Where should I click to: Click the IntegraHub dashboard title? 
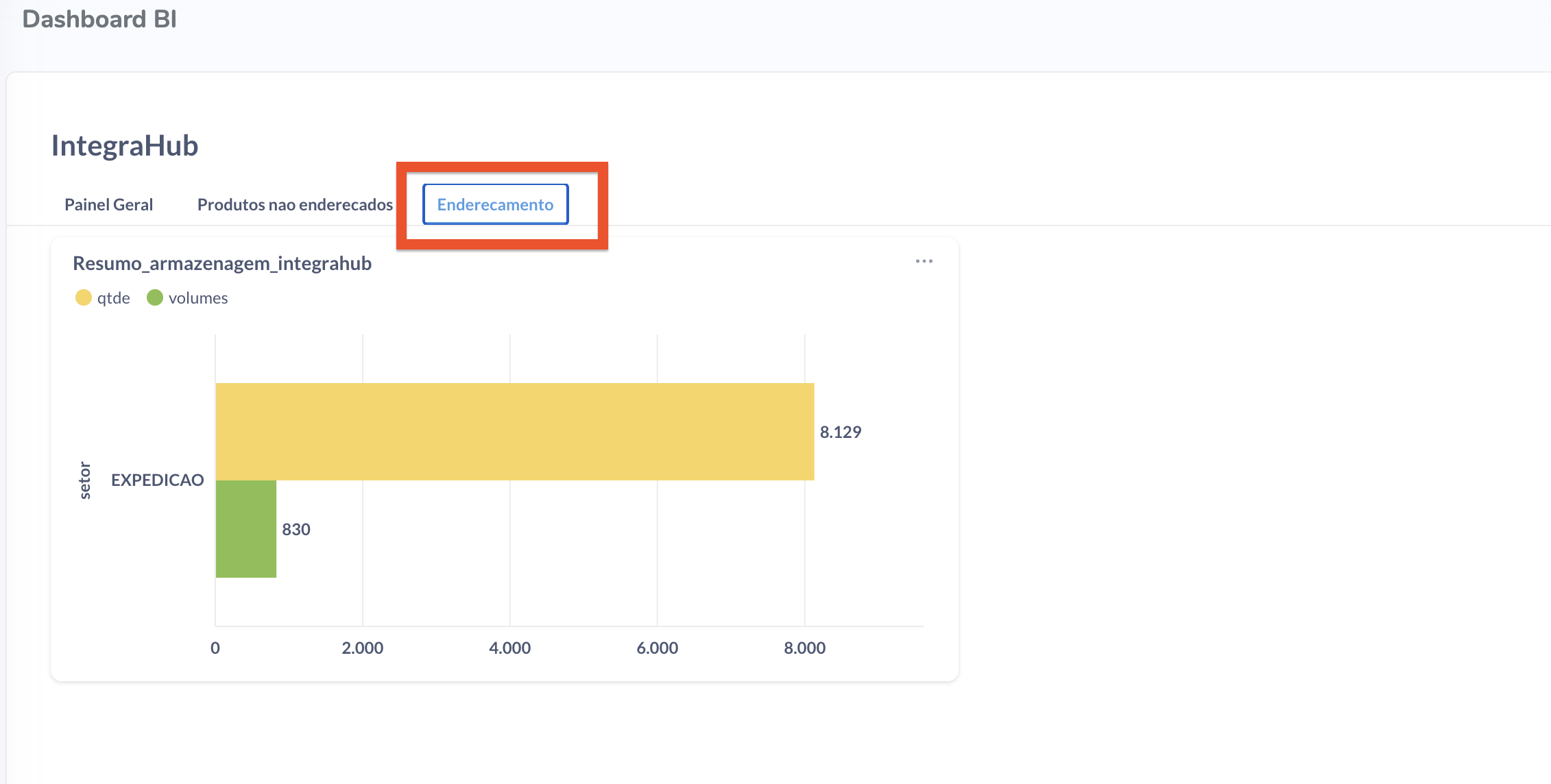(x=125, y=145)
